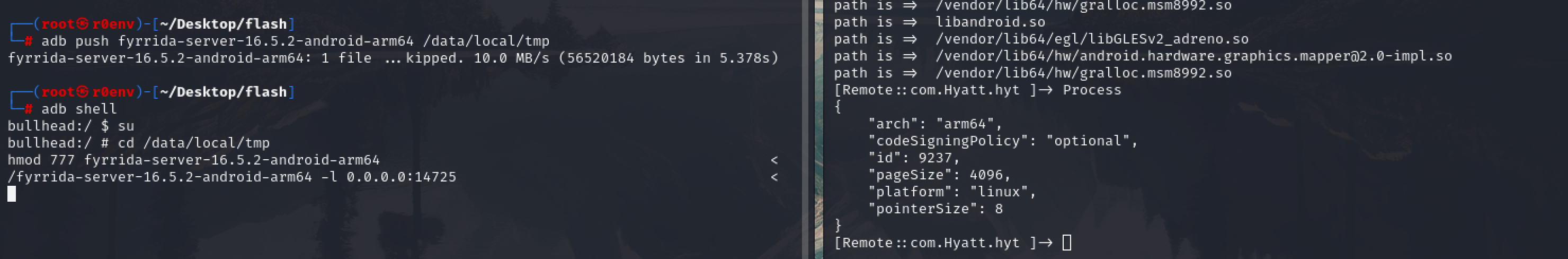Click the solid block cursor in the left terminal
The width and height of the screenshot is (1568, 259).
coord(12,194)
